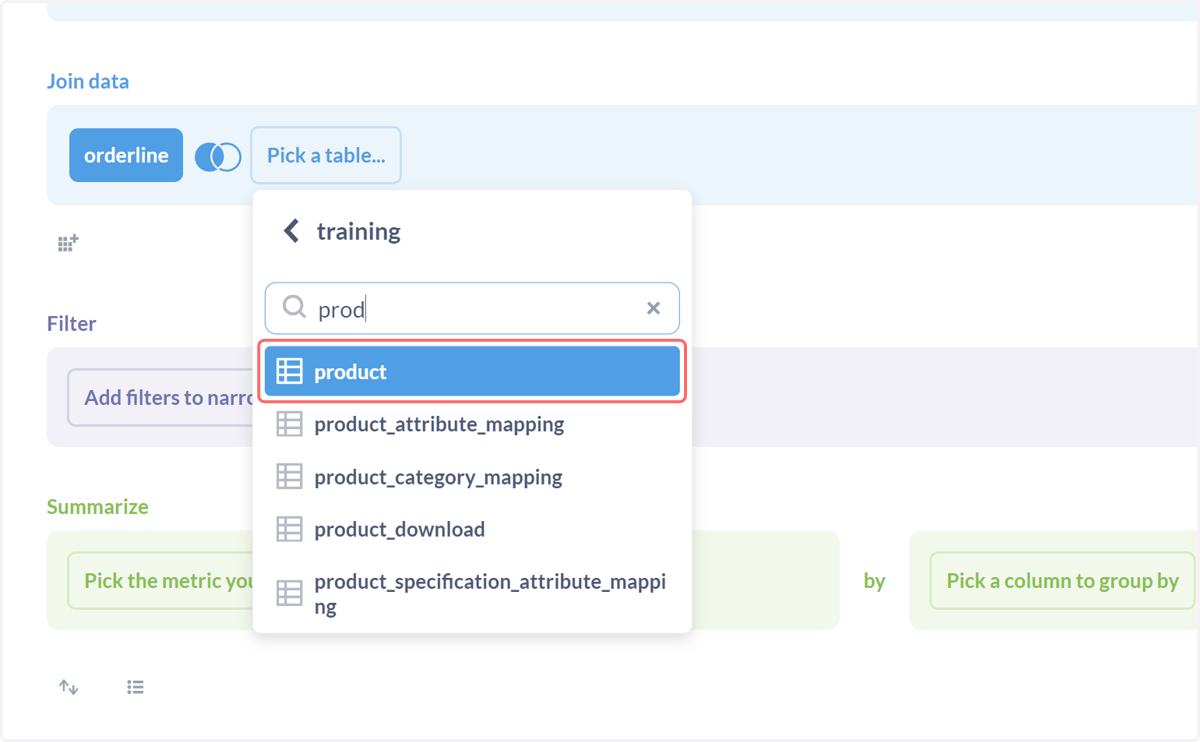Click table icon beside product_download
This screenshot has height=742, width=1200.
click(x=289, y=529)
